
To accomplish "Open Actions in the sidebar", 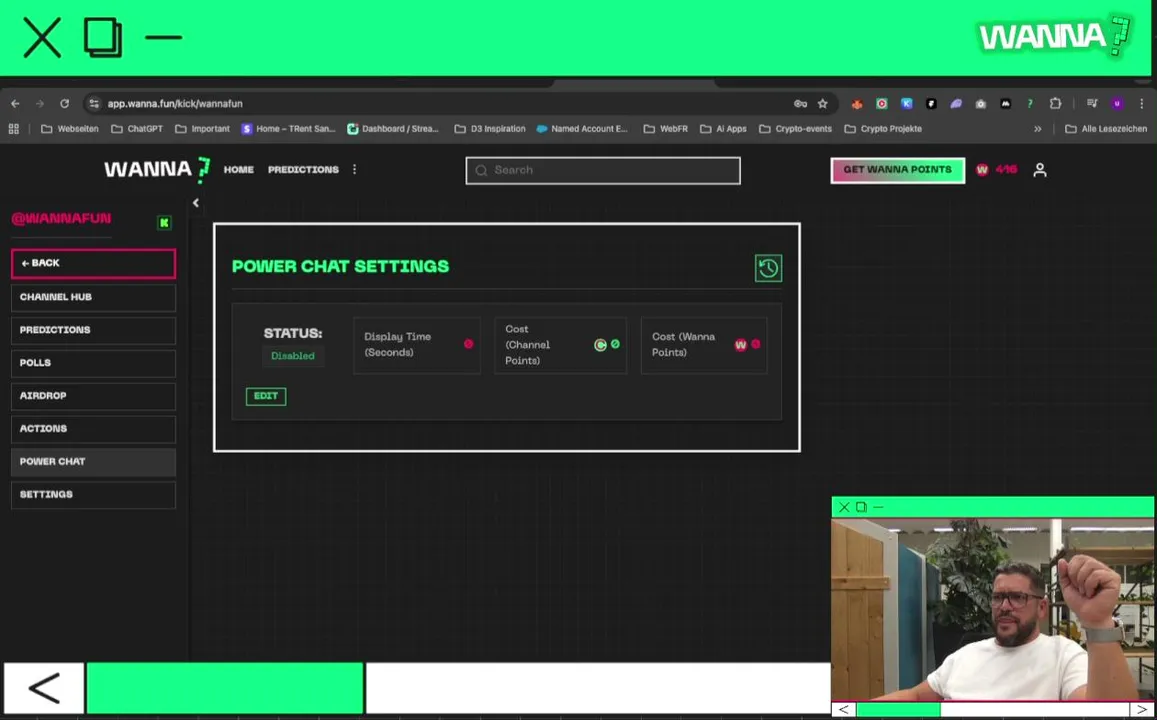I will pos(94,429).
